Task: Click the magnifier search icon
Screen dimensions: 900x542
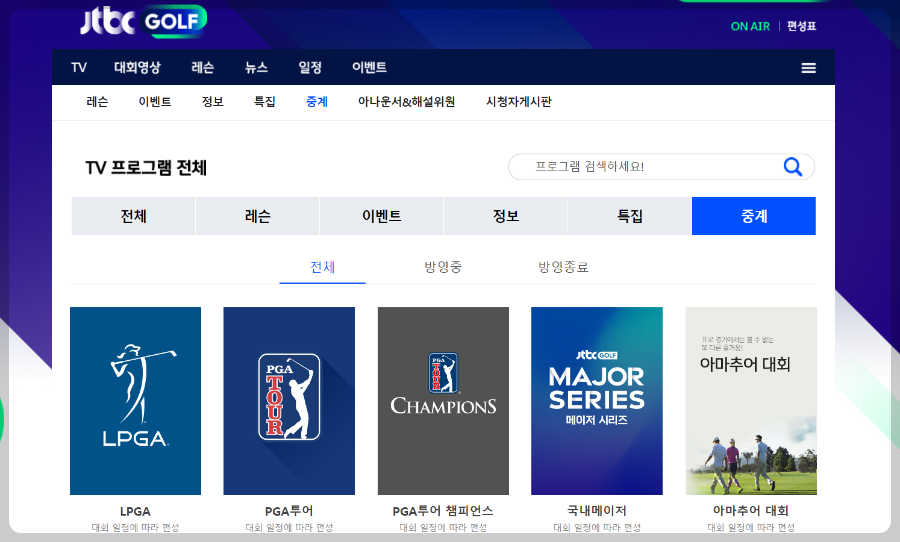Action: (x=793, y=167)
